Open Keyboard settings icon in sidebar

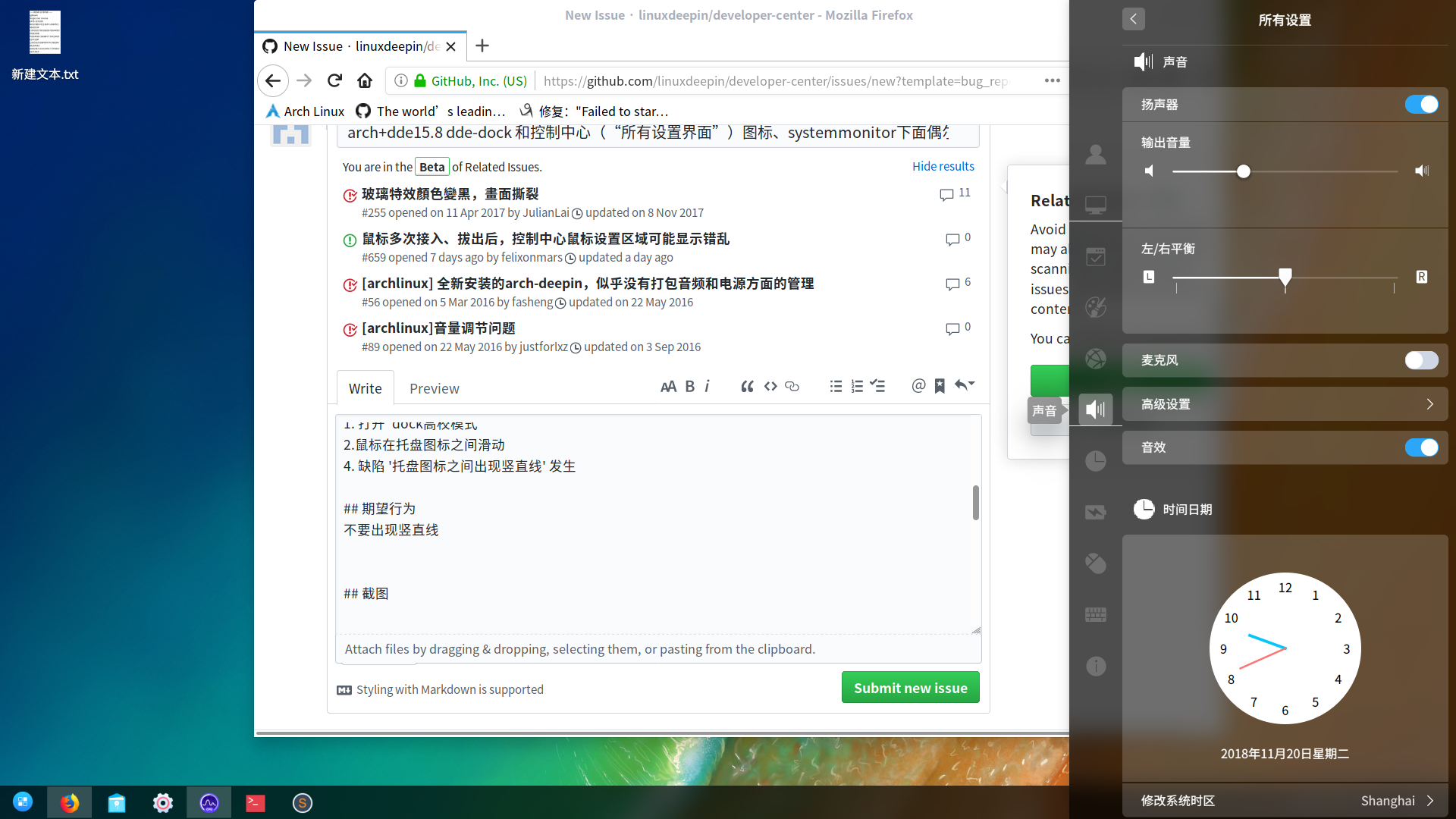point(1096,614)
